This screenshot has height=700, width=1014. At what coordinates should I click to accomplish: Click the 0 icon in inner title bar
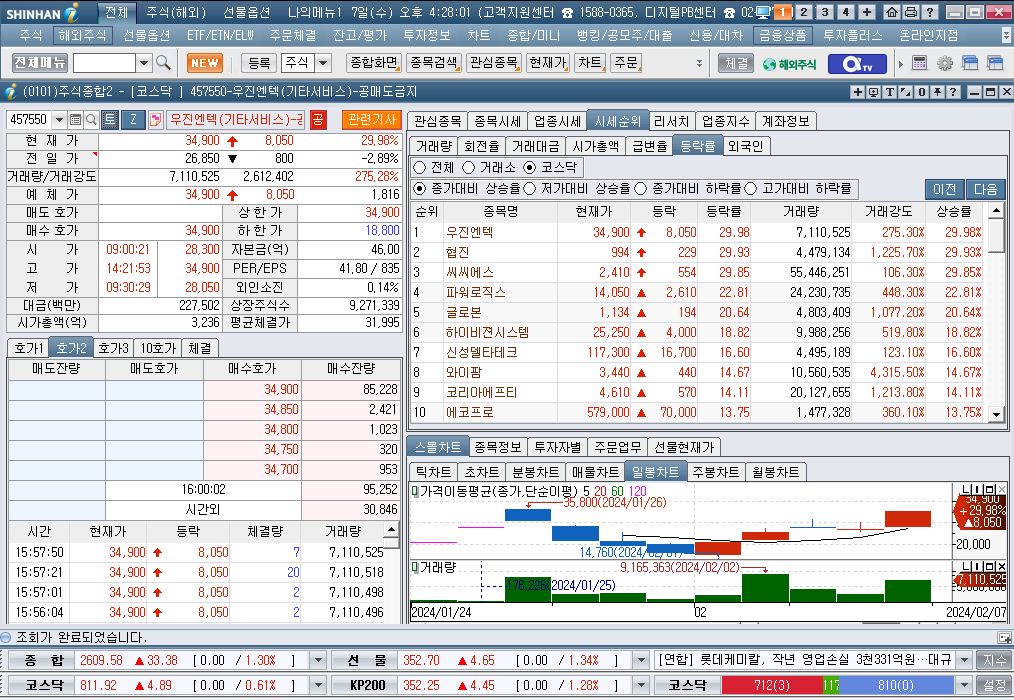tap(922, 93)
